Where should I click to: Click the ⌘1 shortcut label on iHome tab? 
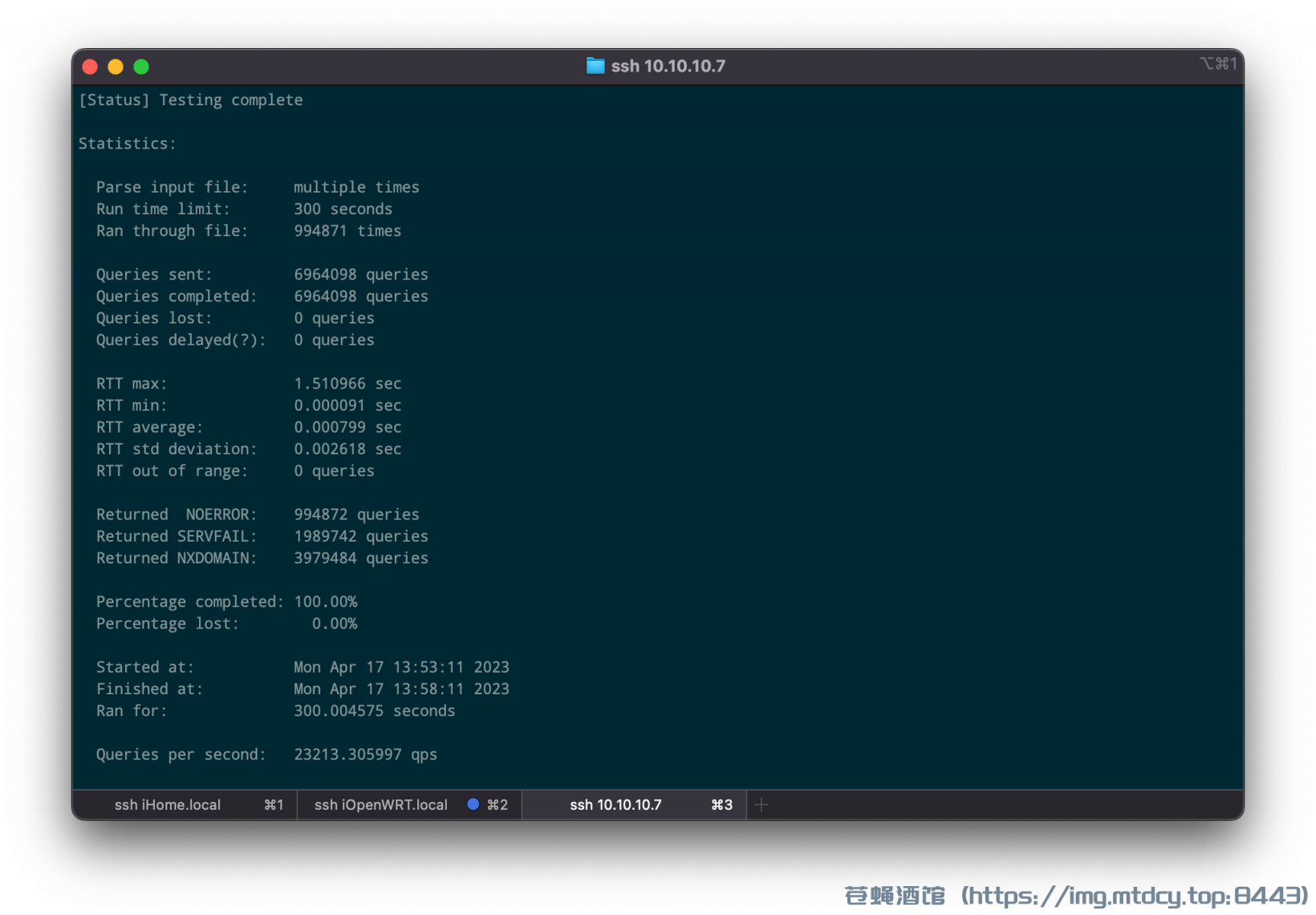click(x=274, y=805)
